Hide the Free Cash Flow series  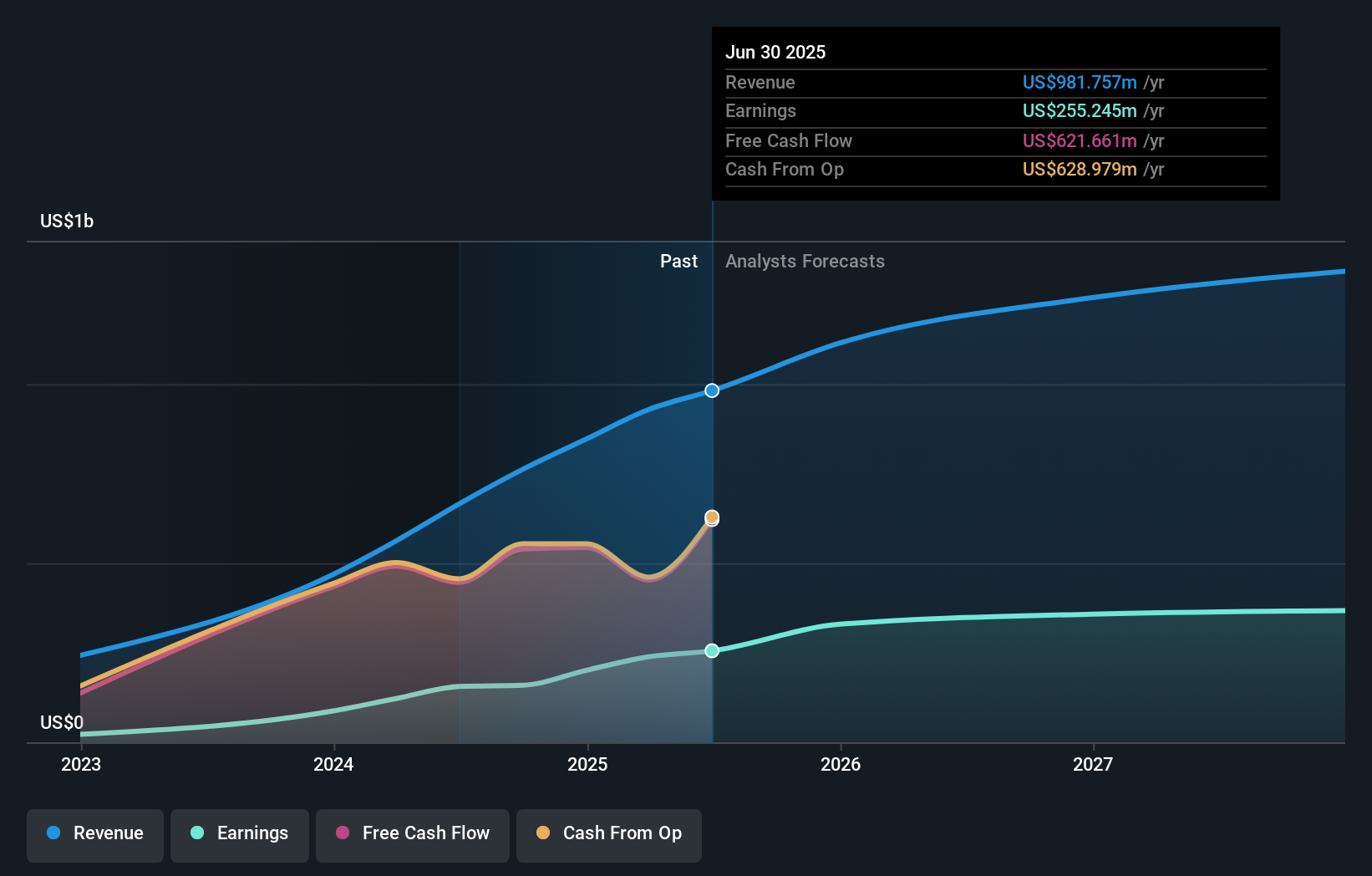pos(412,833)
